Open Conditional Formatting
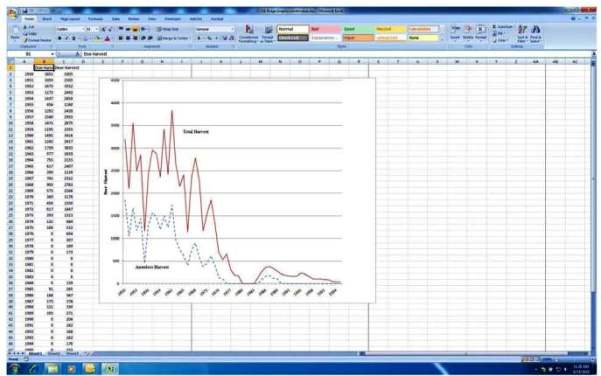This screenshot has width=601, height=376. tap(249, 33)
